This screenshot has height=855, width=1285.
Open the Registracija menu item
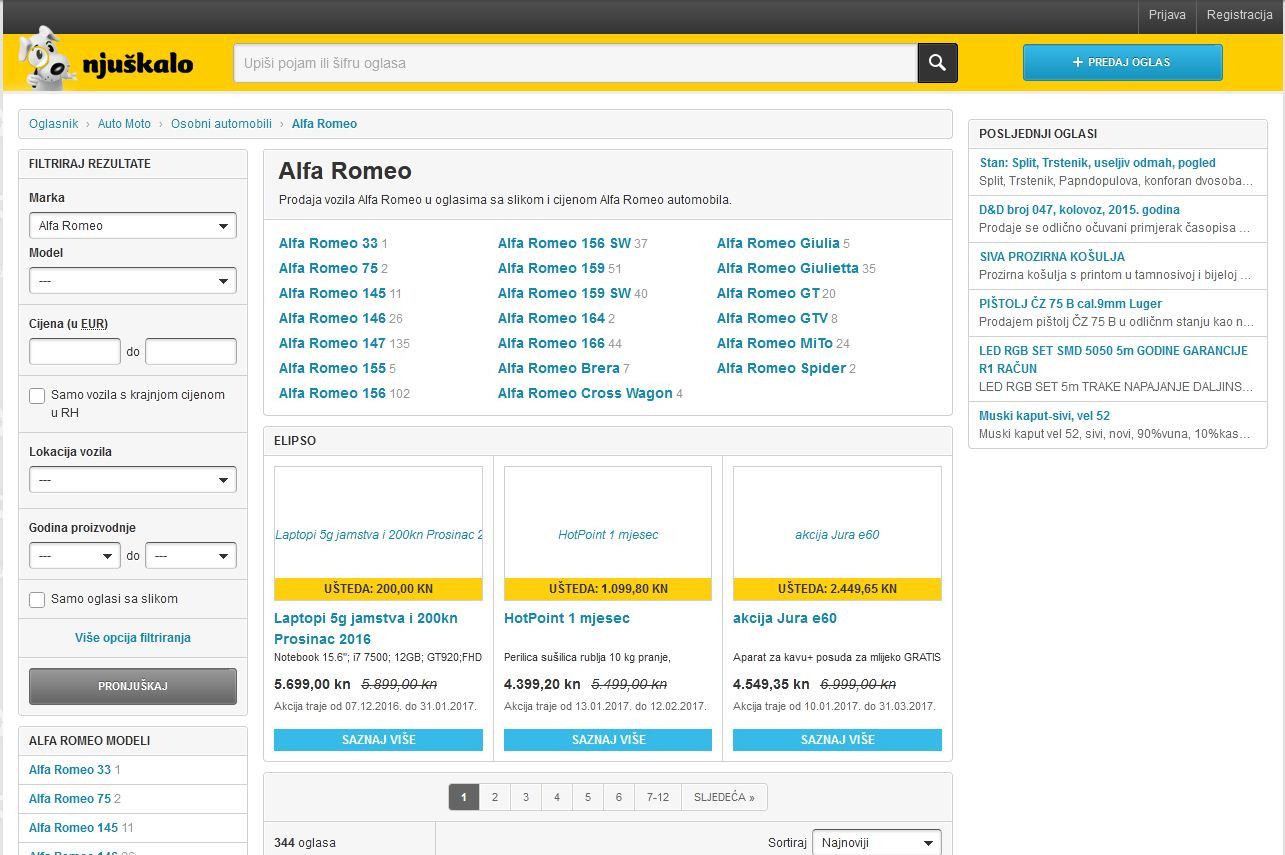1239,15
